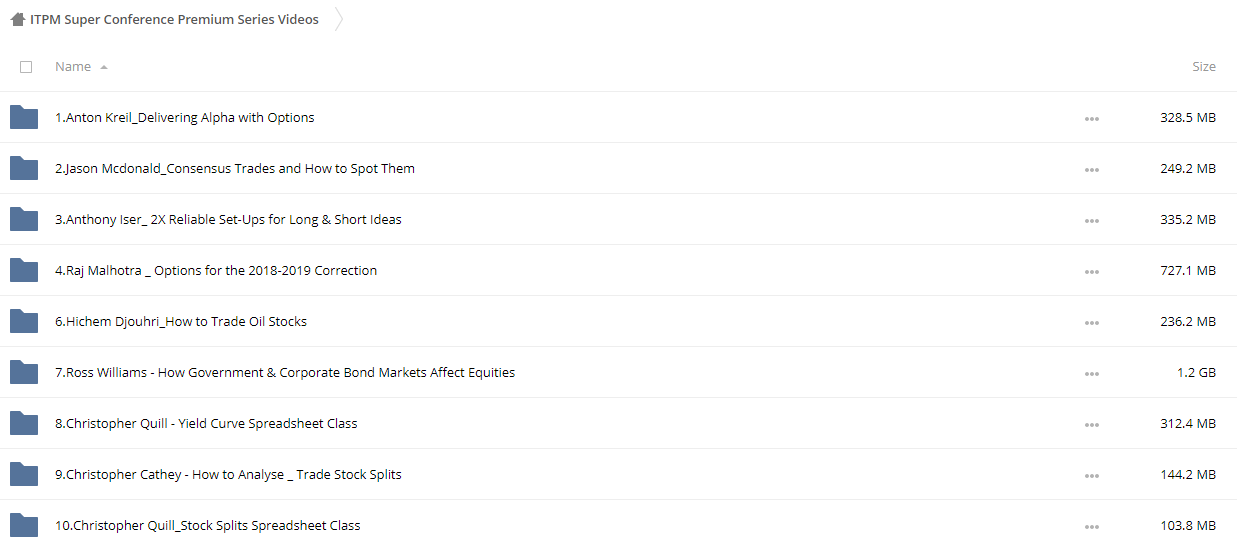The height and width of the screenshot is (548, 1237).
Task: Open ellipsis menu for Ross Williams folder
Action: (1091, 373)
